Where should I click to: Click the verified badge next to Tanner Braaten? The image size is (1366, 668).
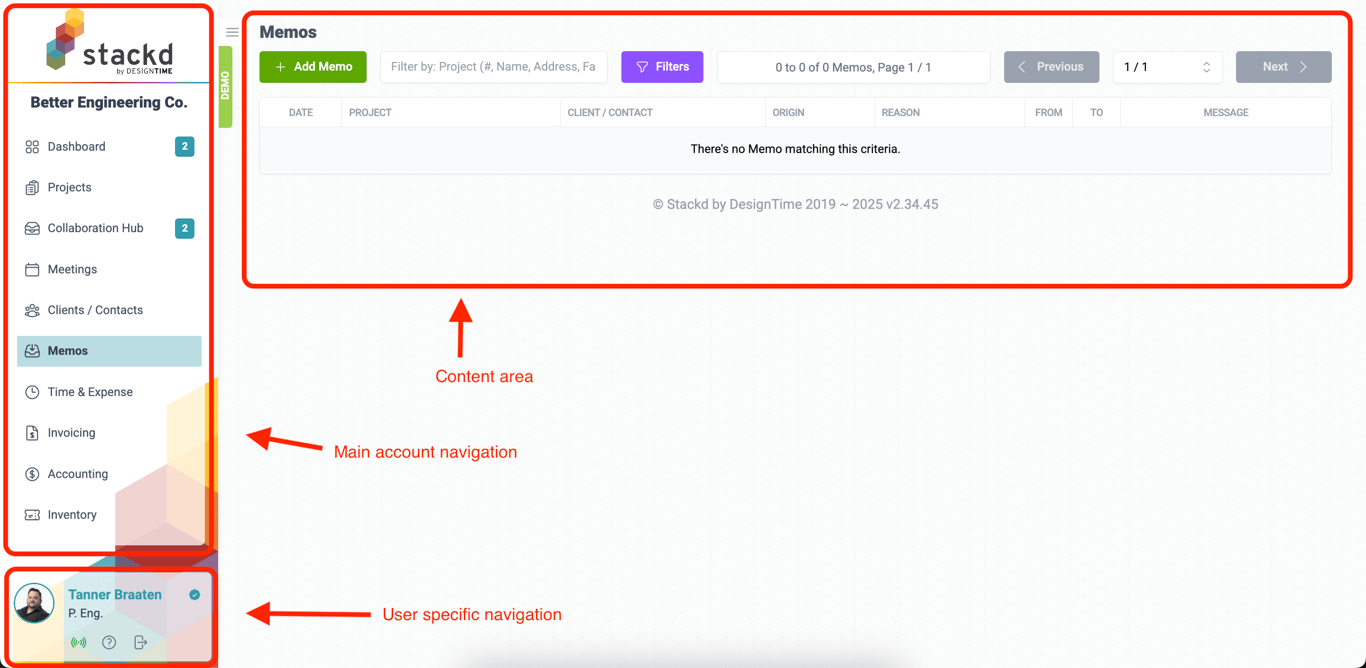(x=195, y=595)
